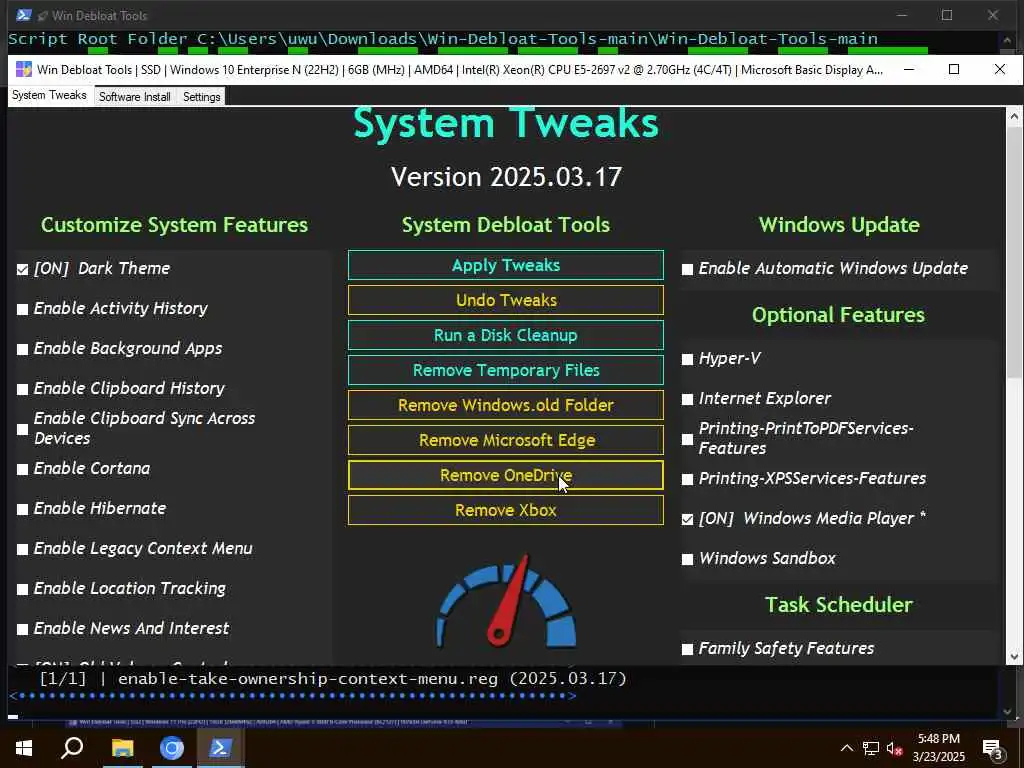
Task: Check the Internet Explorer feature
Action: point(687,399)
